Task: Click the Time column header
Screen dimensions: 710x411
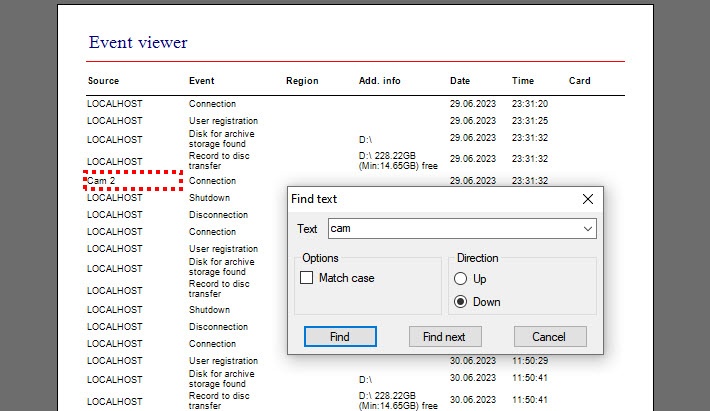Action: 523,81
